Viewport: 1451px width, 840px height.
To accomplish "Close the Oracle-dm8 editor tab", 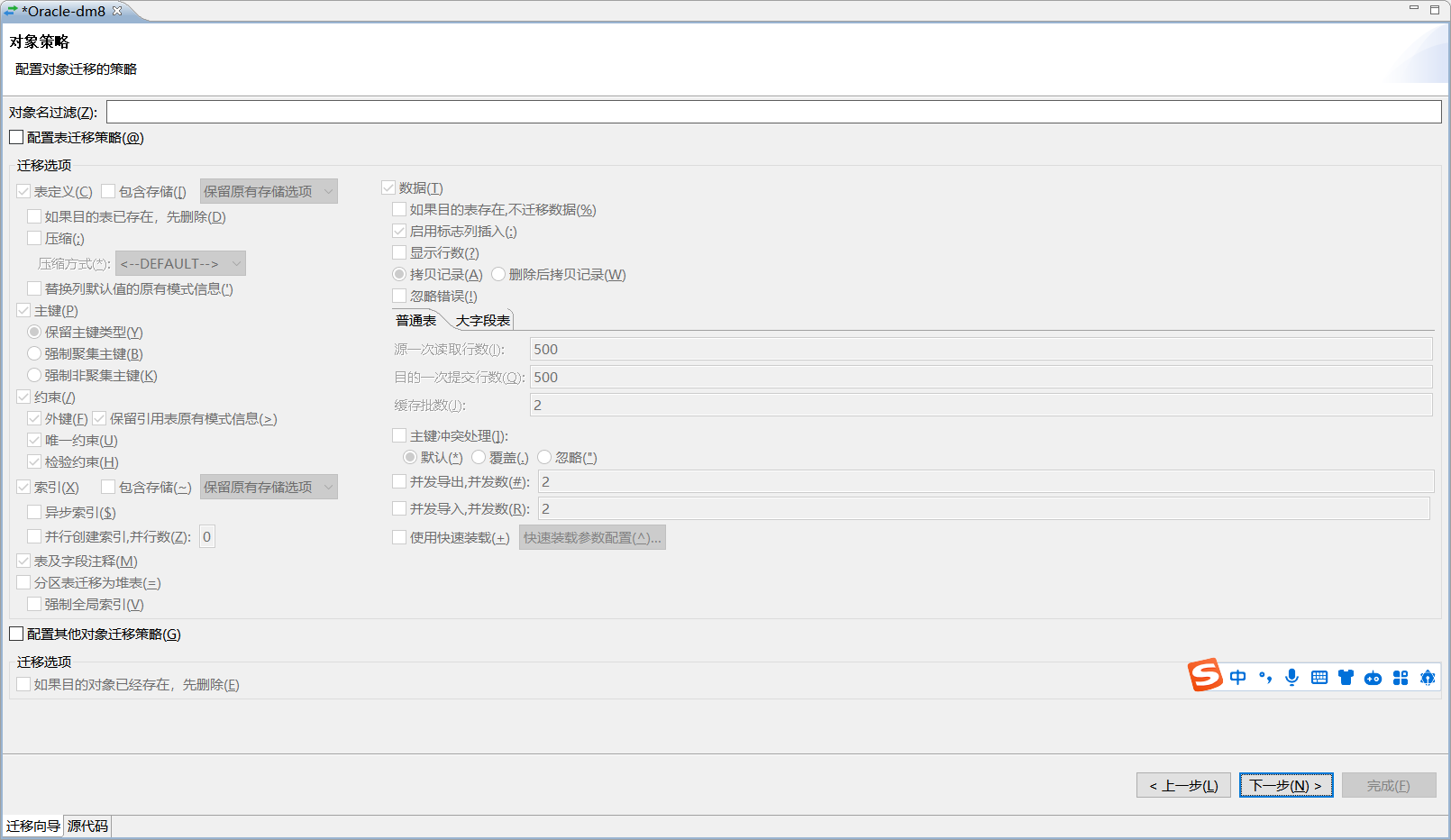I will click(x=117, y=11).
